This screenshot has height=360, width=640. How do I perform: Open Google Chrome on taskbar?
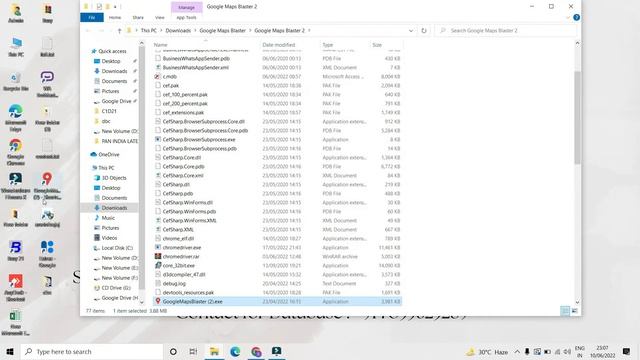tap(256, 352)
